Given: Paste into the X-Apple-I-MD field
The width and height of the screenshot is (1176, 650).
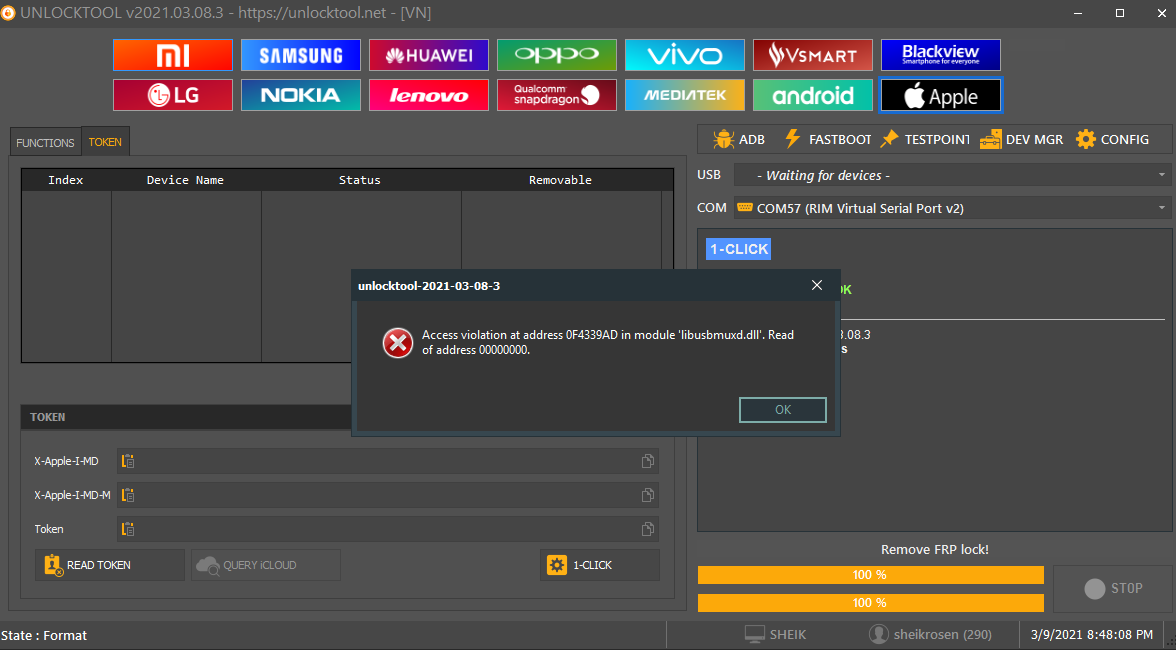Looking at the screenshot, I should coord(128,461).
